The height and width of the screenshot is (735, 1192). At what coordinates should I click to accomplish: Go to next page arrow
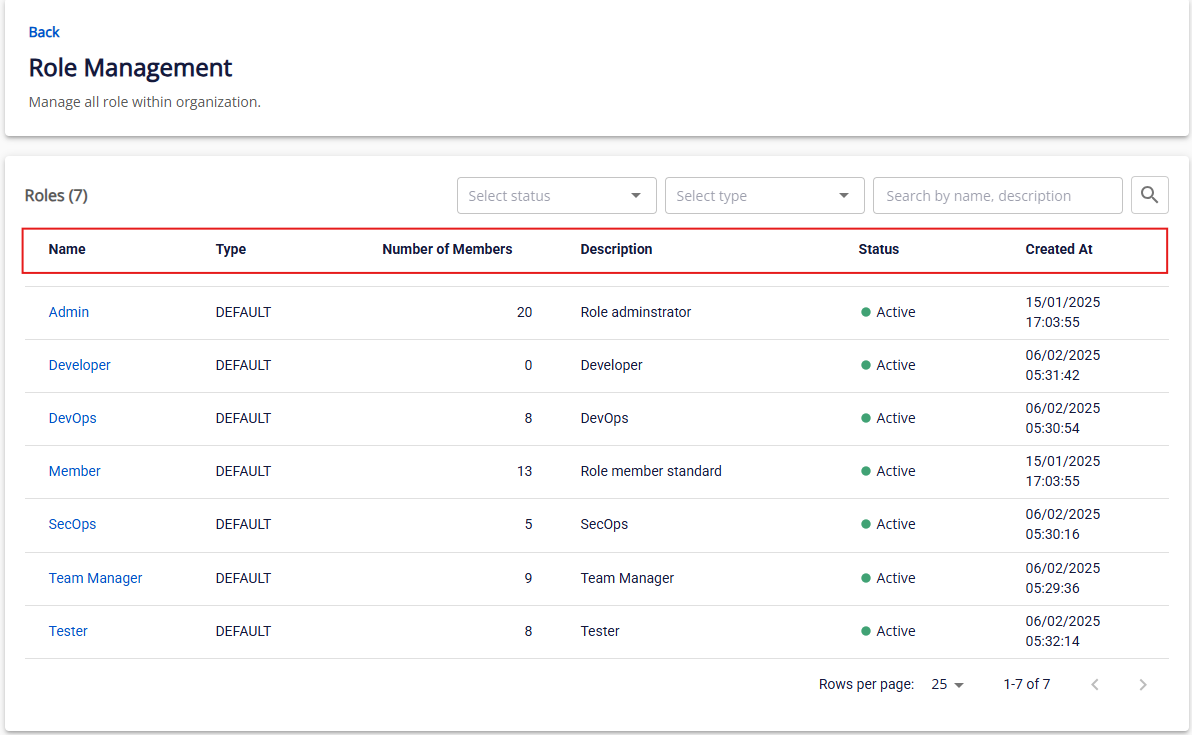pos(1143,685)
